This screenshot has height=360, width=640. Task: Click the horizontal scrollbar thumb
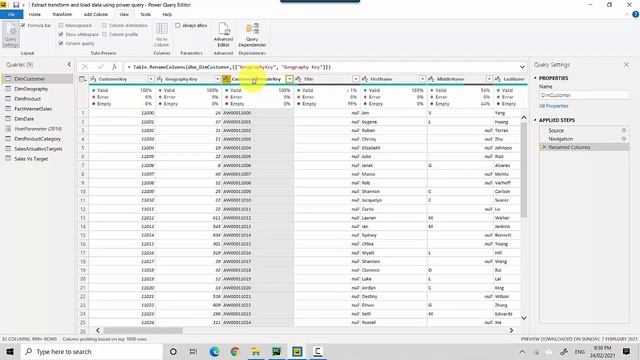point(143,331)
